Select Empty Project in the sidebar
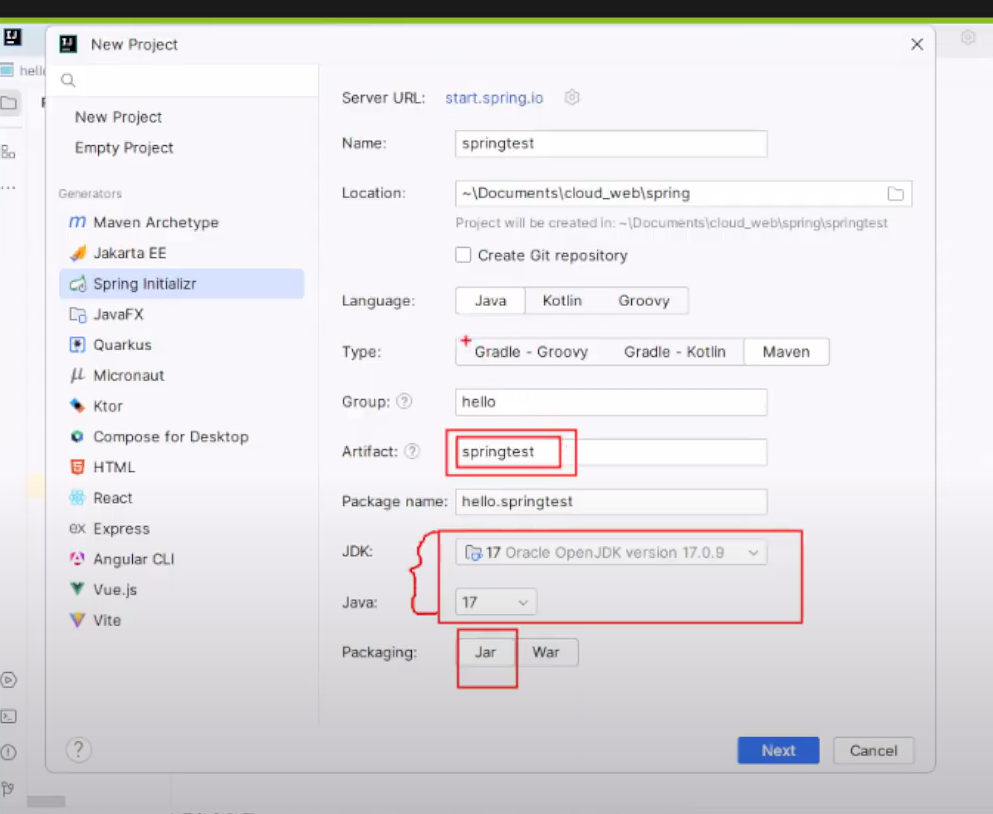The image size is (993, 814). coord(124,148)
